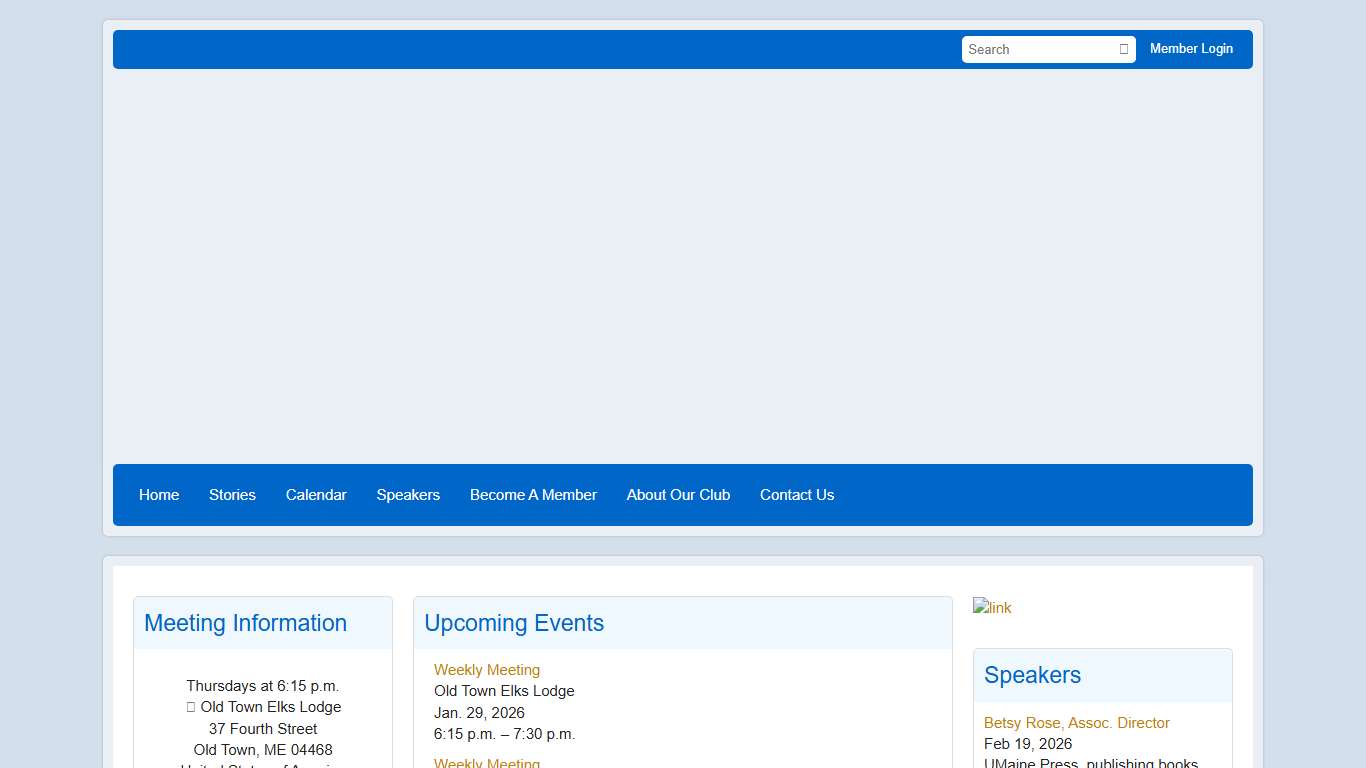Open the second Weekly Meeting event link
Screen dimensions: 1366x768
pyautogui.click(x=487, y=762)
